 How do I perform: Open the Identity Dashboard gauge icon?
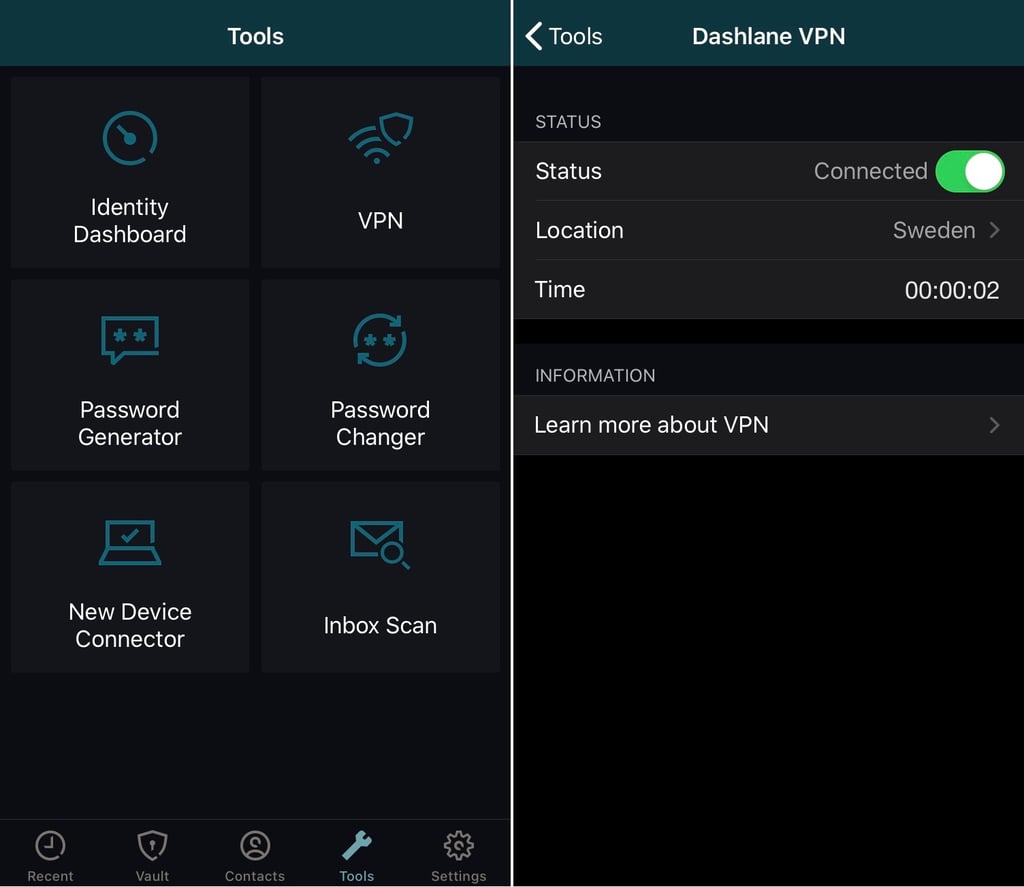(x=130, y=138)
